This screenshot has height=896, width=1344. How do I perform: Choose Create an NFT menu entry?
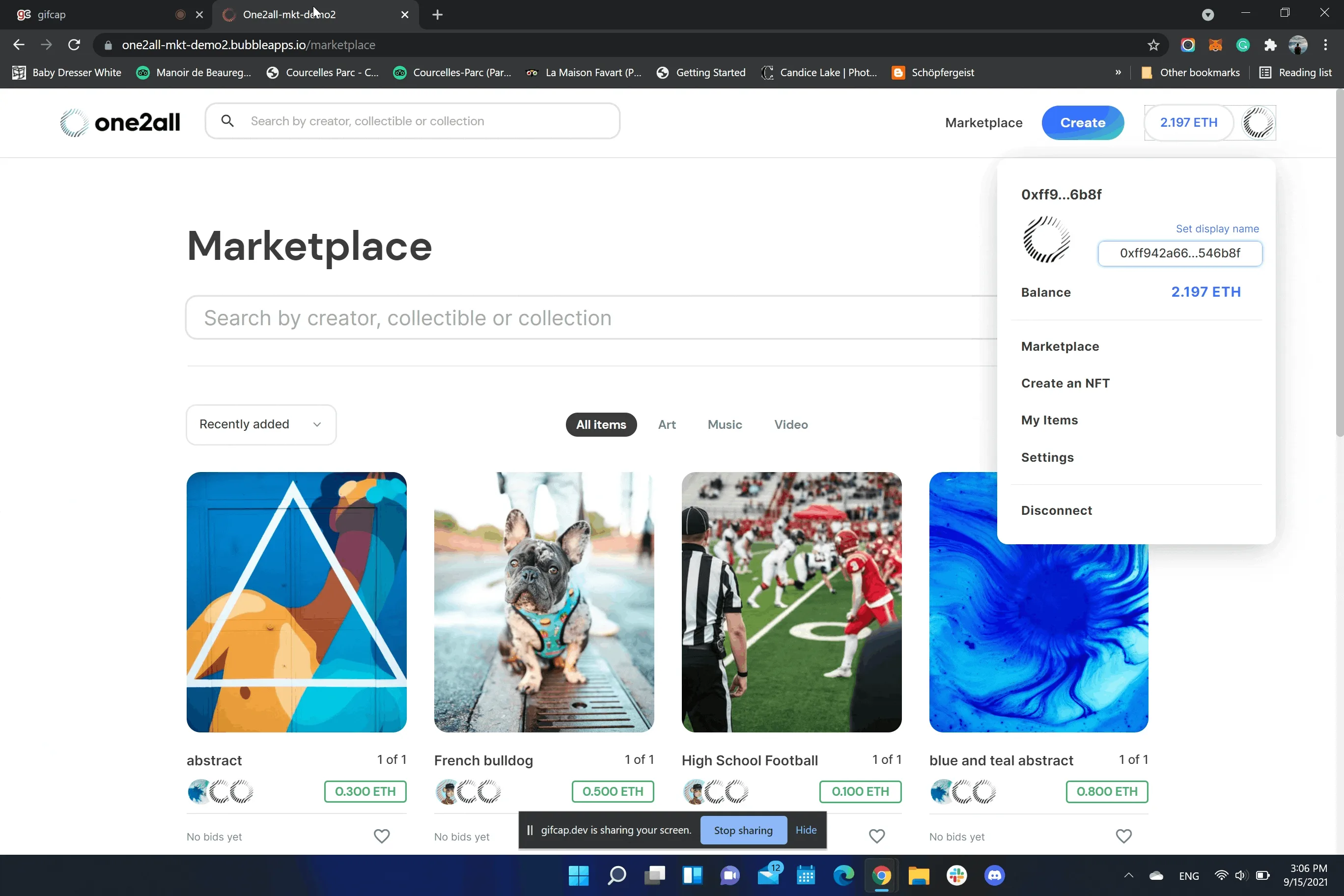pyautogui.click(x=1065, y=383)
